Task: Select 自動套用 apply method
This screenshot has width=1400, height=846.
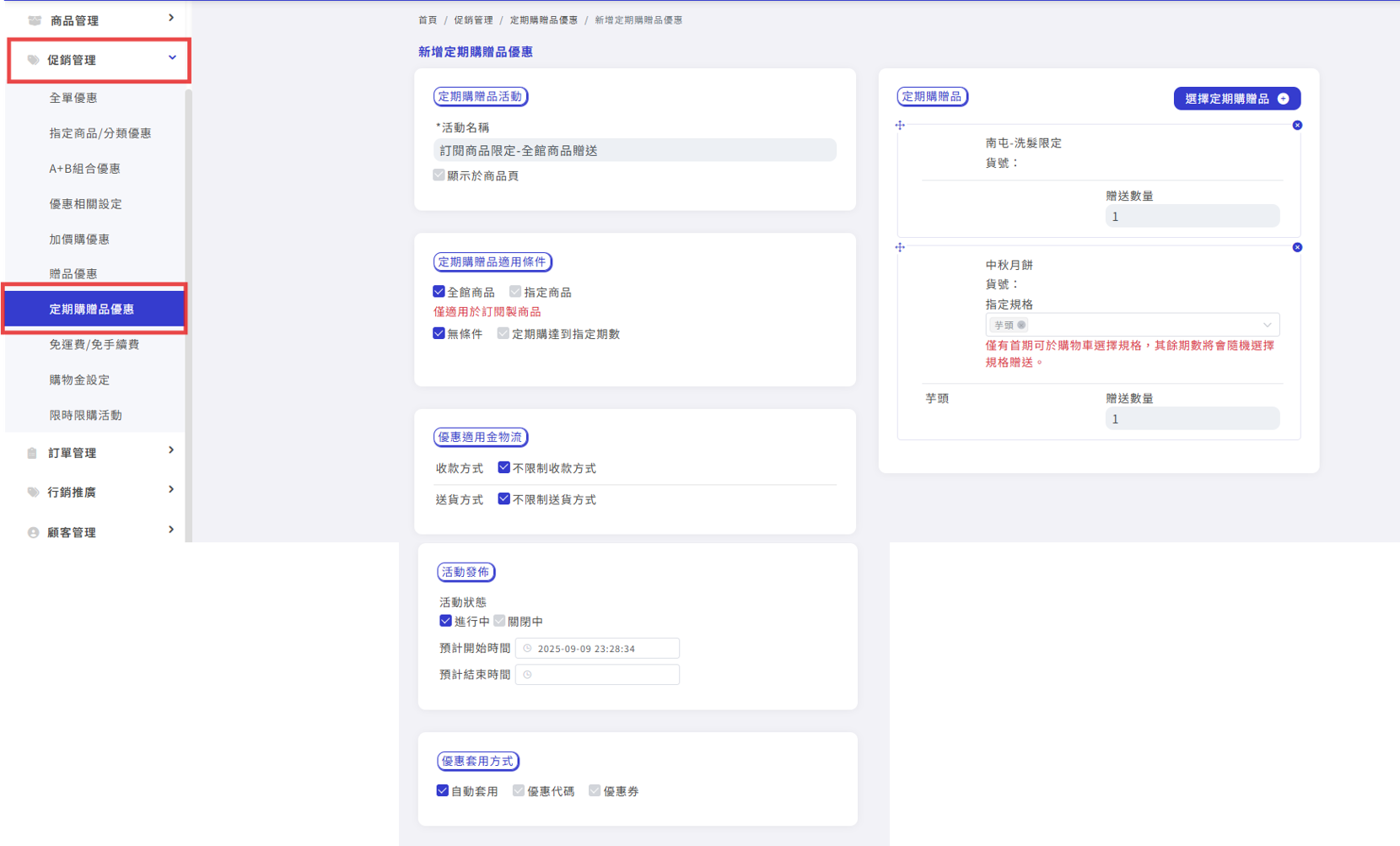Action: 442,790
